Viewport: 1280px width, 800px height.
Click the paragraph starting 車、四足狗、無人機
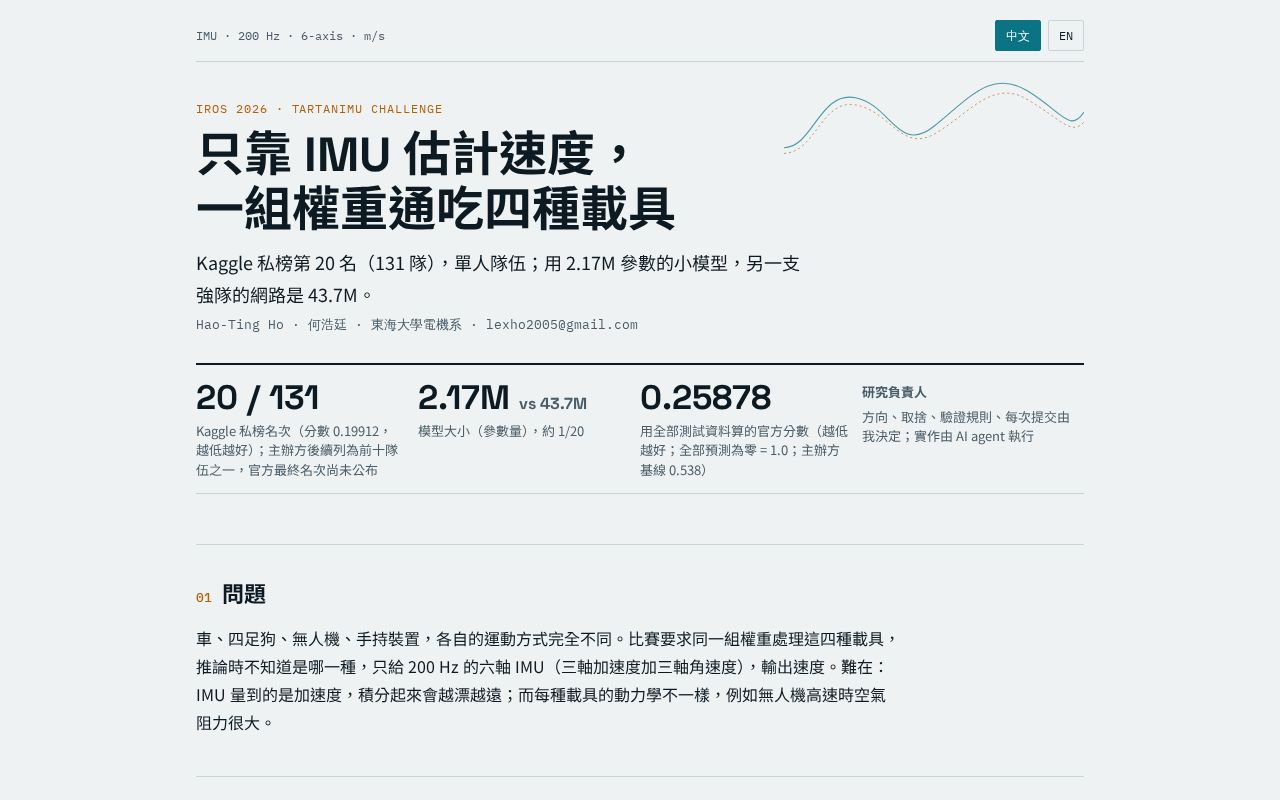[x=547, y=680]
